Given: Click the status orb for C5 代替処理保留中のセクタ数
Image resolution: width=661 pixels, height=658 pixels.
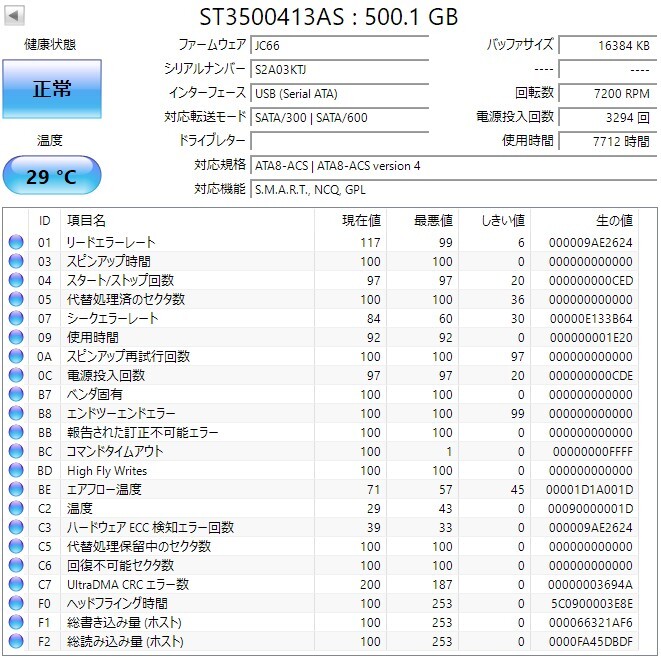Looking at the screenshot, I should [16, 546].
